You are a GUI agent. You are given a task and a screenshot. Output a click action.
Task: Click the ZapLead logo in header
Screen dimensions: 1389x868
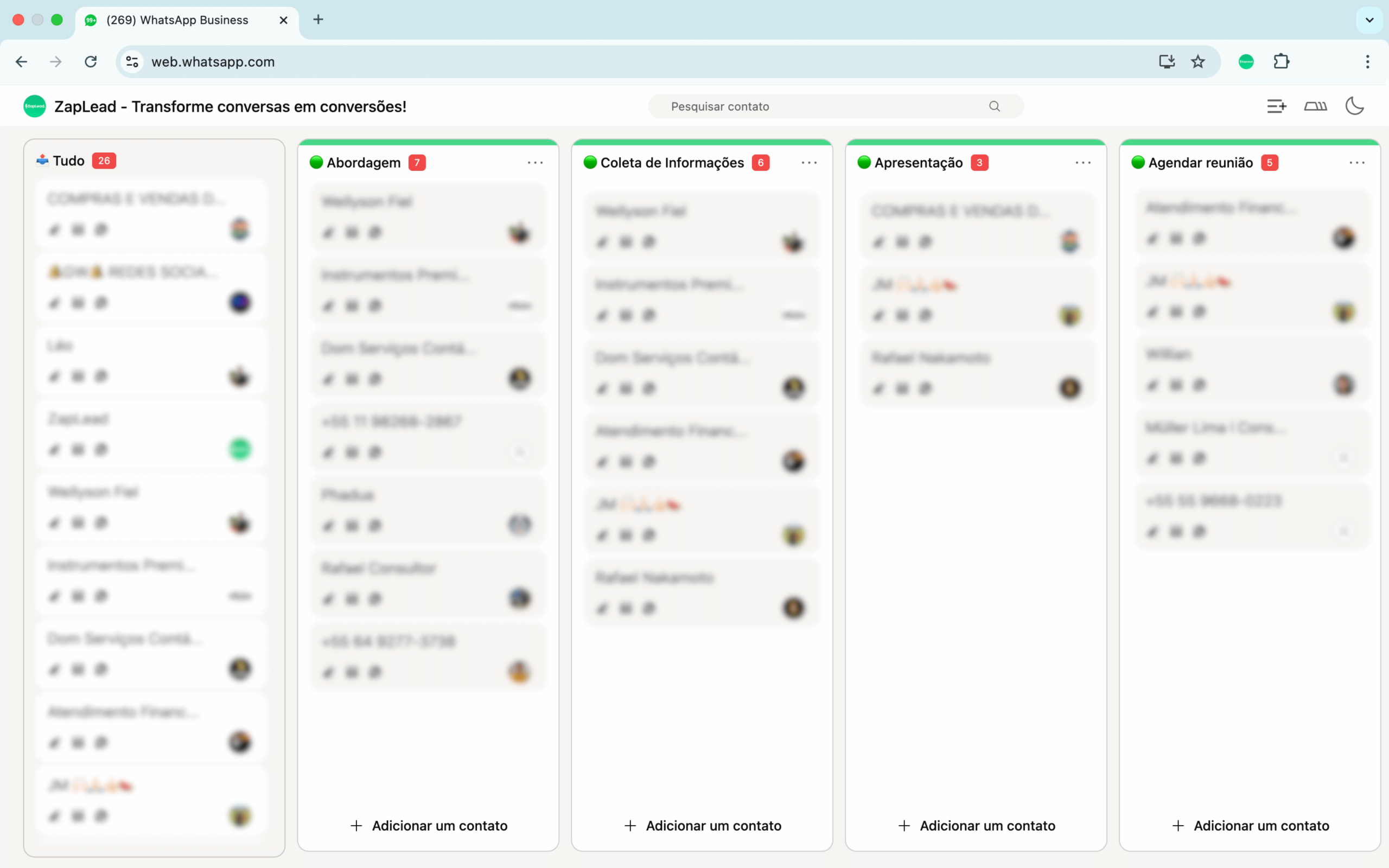34,106
